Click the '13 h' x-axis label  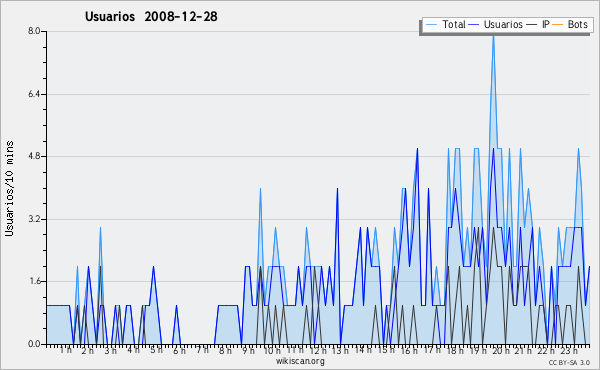[340, 351]
